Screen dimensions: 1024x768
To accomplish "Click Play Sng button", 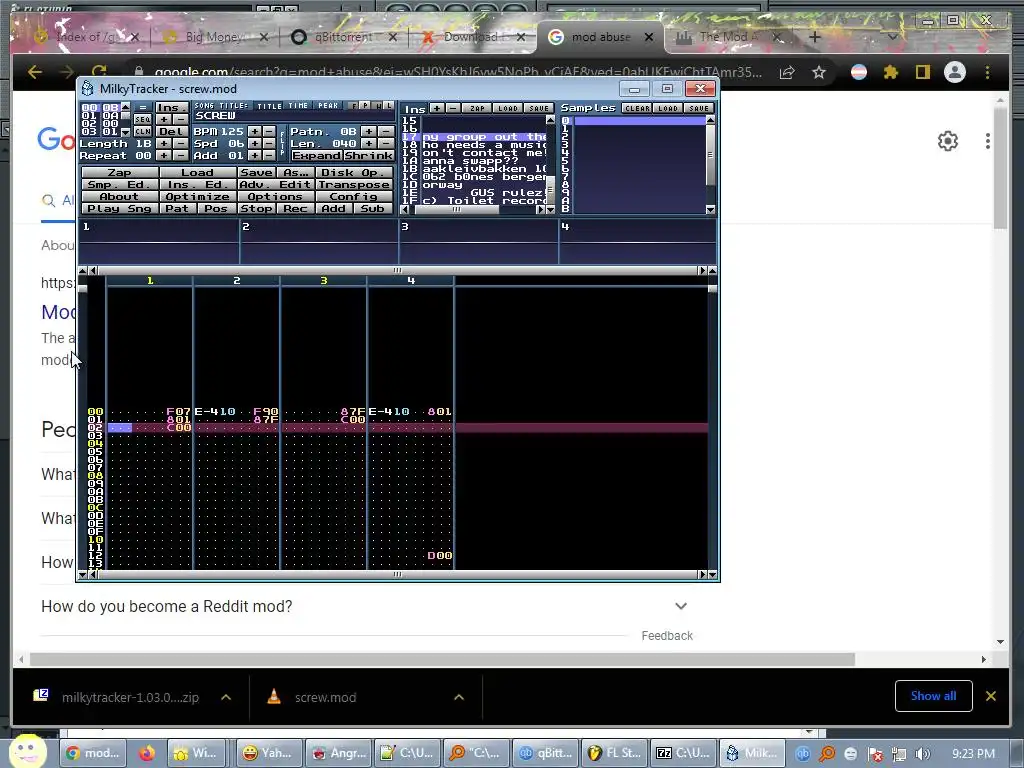I will 120,208.
